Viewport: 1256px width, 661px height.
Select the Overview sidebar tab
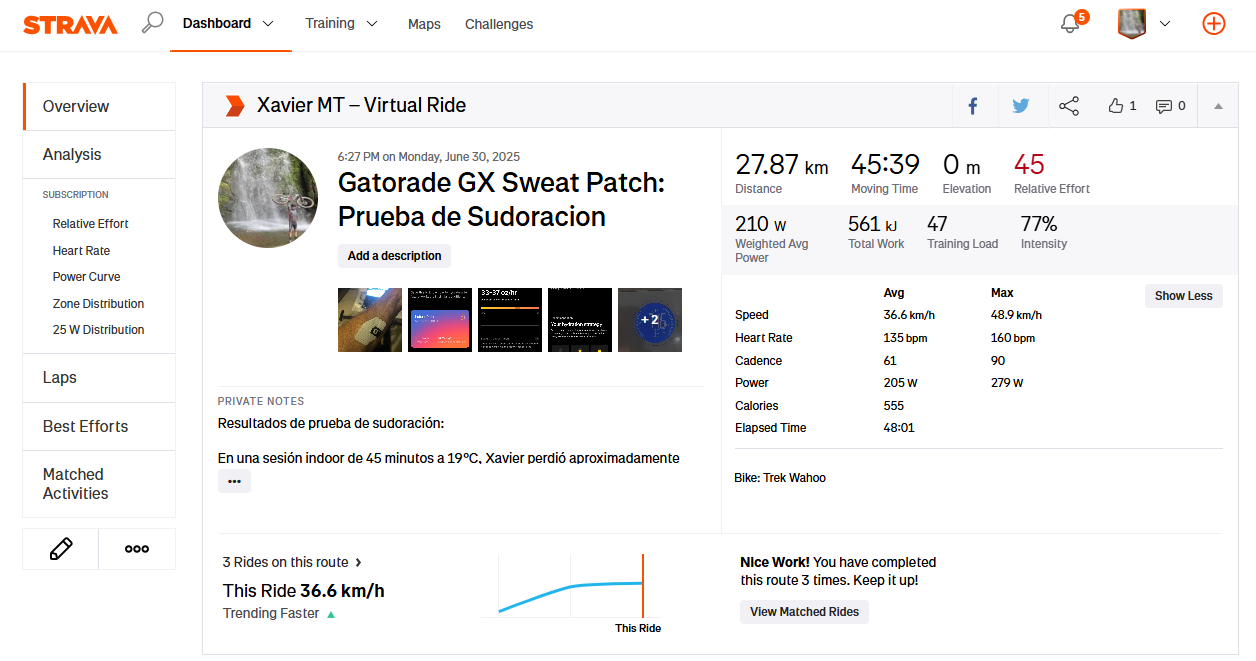click(99, 106)
